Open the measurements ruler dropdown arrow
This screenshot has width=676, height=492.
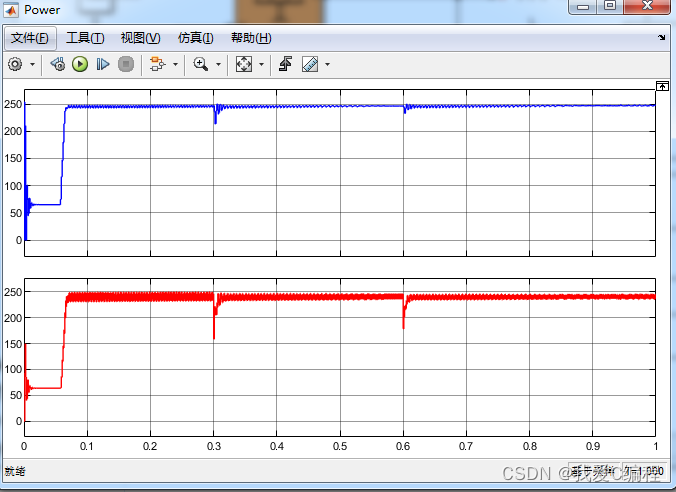click(327, 64)
